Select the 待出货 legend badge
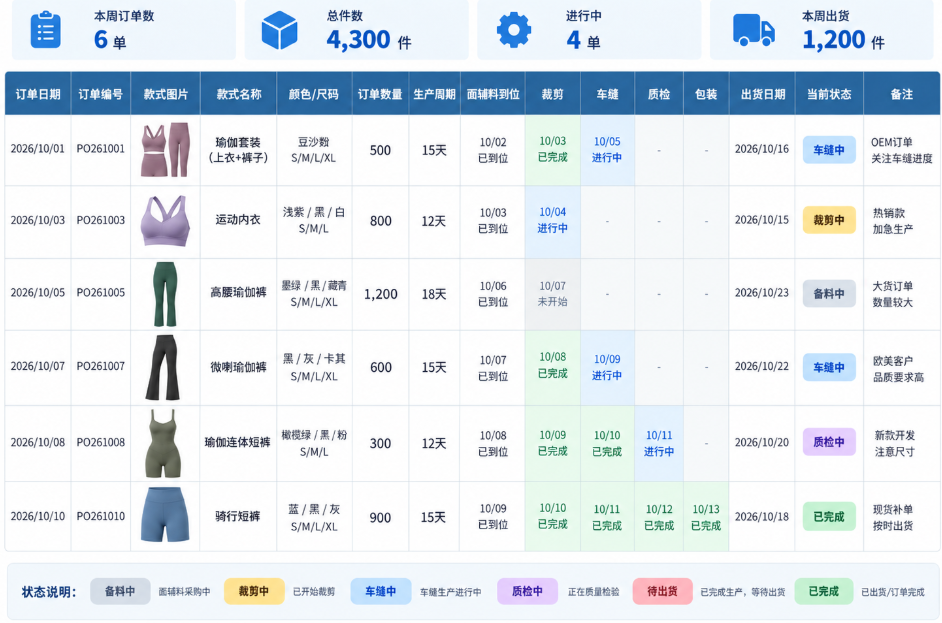 [663, 591]
